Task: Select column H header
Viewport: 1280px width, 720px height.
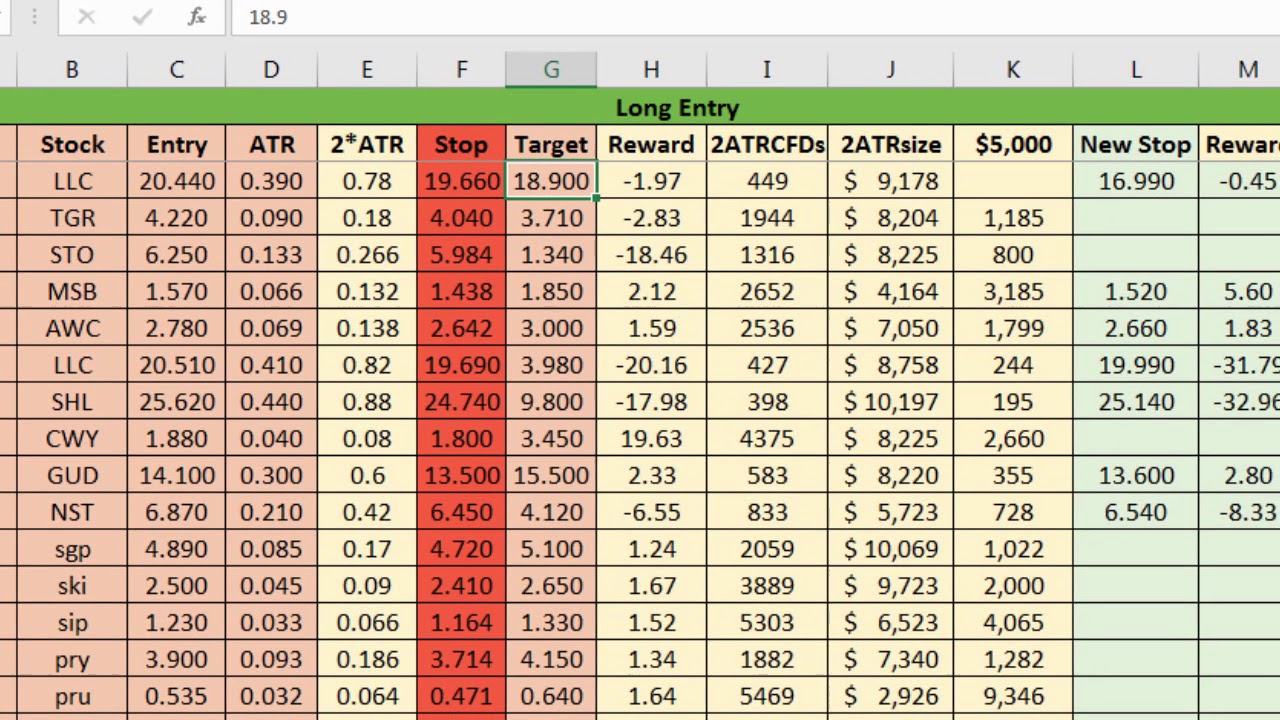Action: pyautogui.click(x=651, y=70)
